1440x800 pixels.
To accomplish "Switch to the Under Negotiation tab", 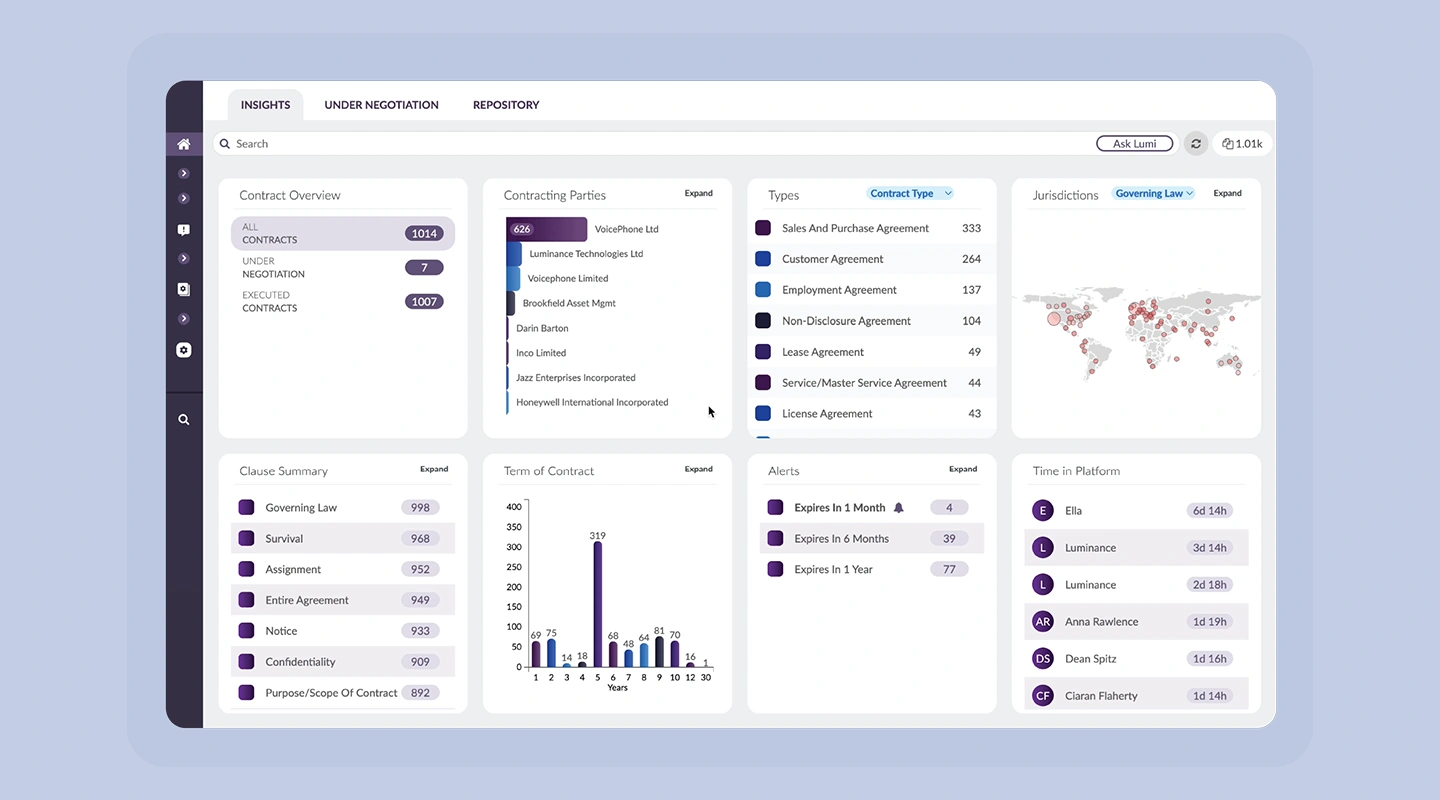I will pos(381,105).
